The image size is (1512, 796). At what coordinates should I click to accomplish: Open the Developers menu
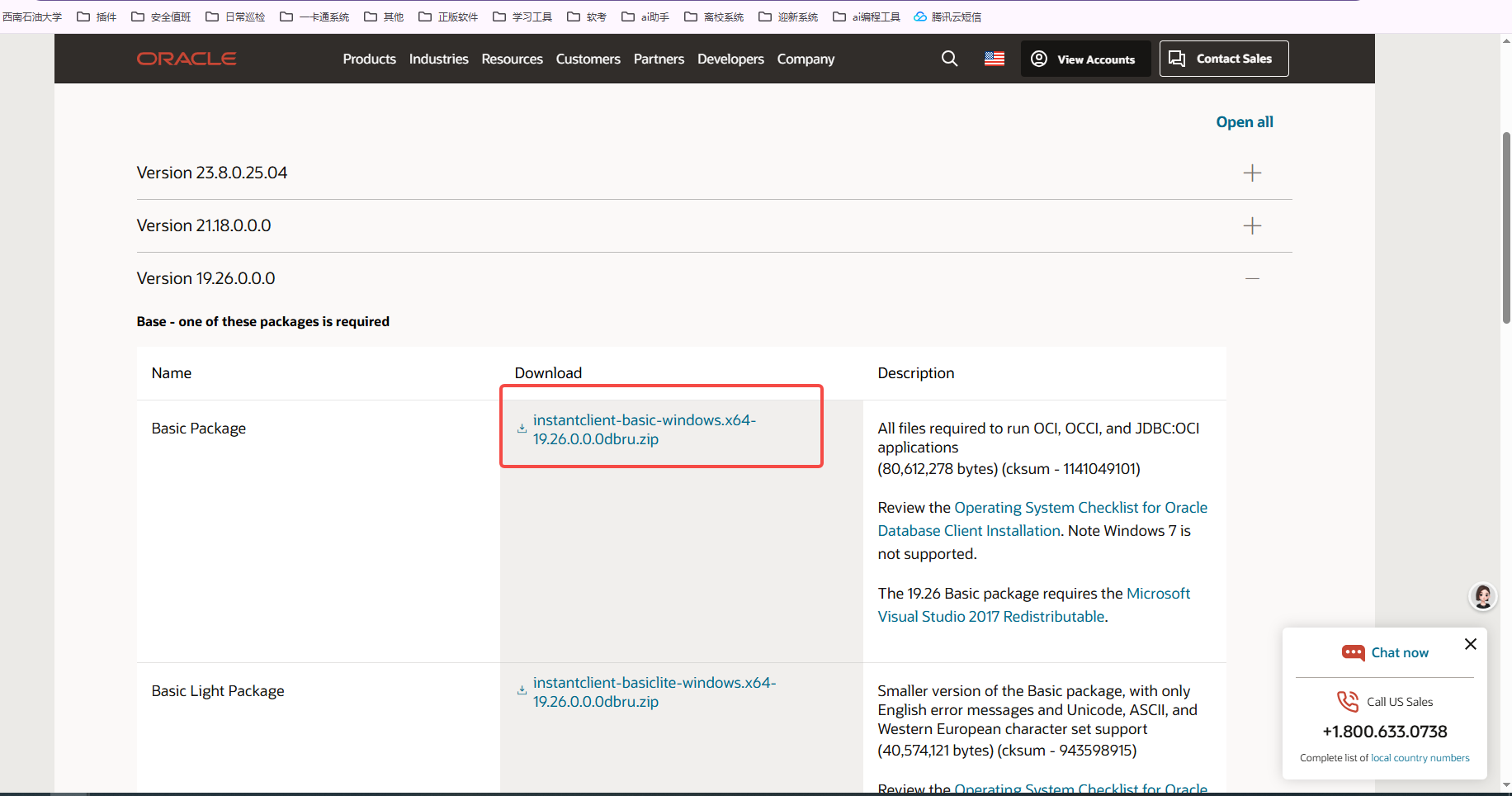point(730,59)
